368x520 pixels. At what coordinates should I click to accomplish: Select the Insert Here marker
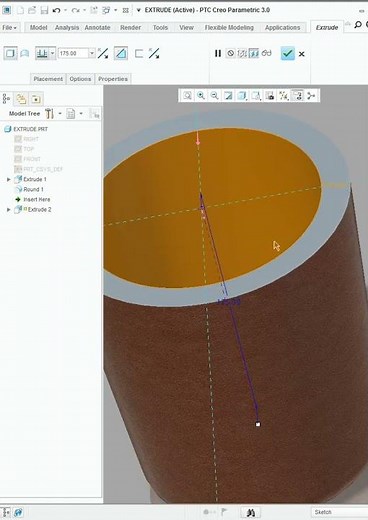pyautogui.click(x=33, y=199)
